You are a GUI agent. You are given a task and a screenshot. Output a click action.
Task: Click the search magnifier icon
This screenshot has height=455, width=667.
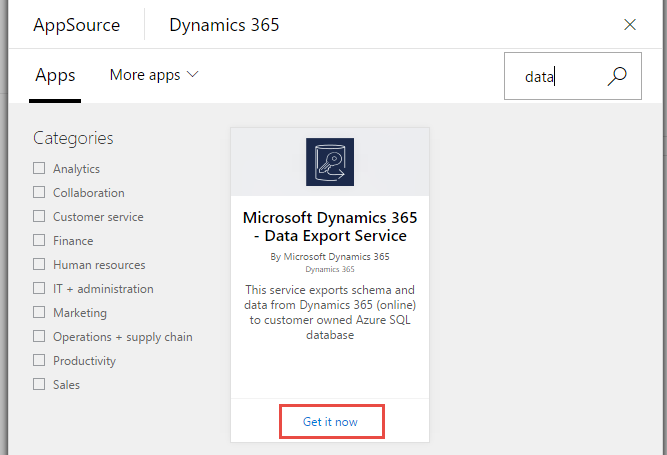(616, 77)
